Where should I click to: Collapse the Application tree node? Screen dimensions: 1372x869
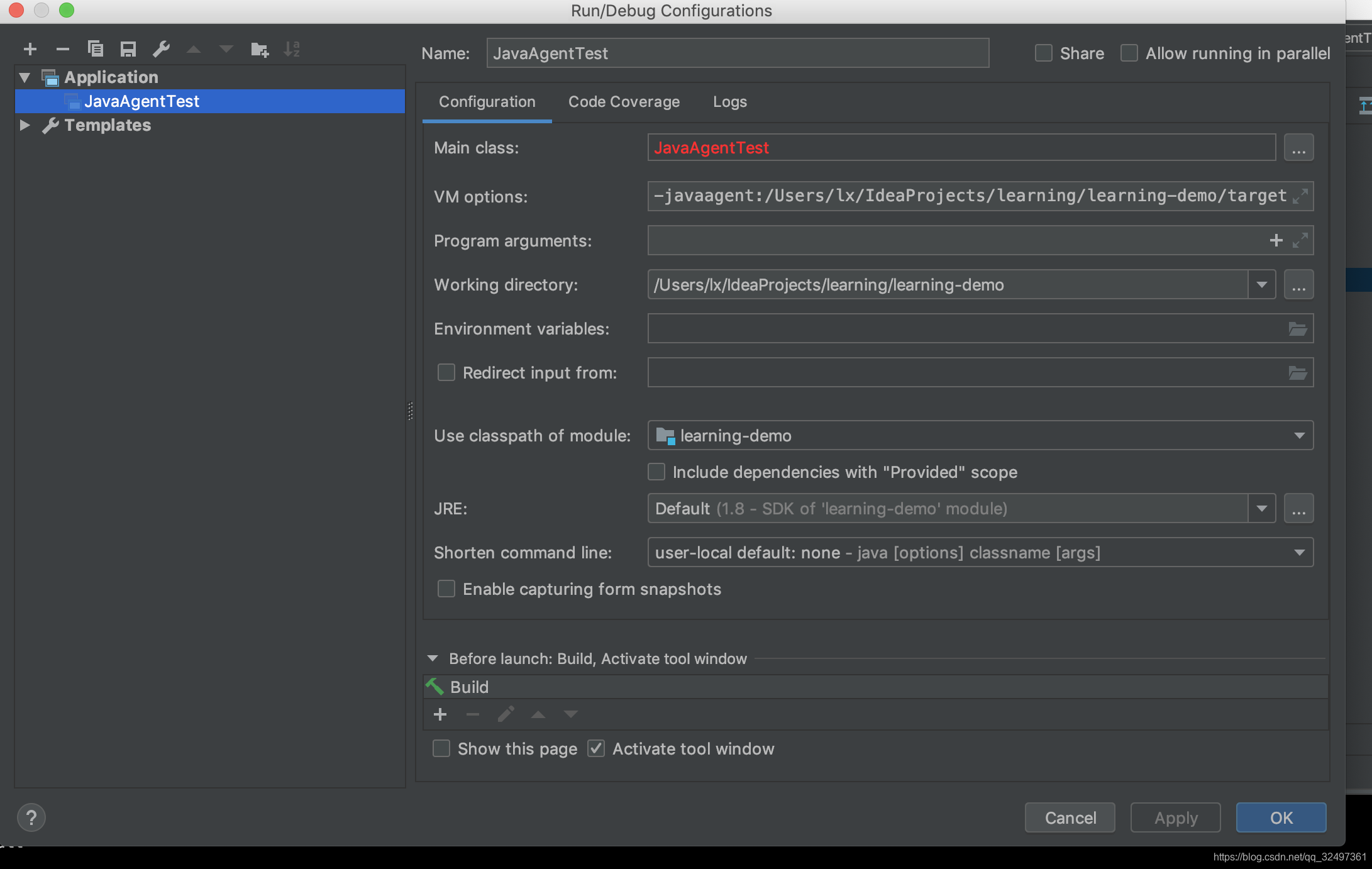point(25,77)
